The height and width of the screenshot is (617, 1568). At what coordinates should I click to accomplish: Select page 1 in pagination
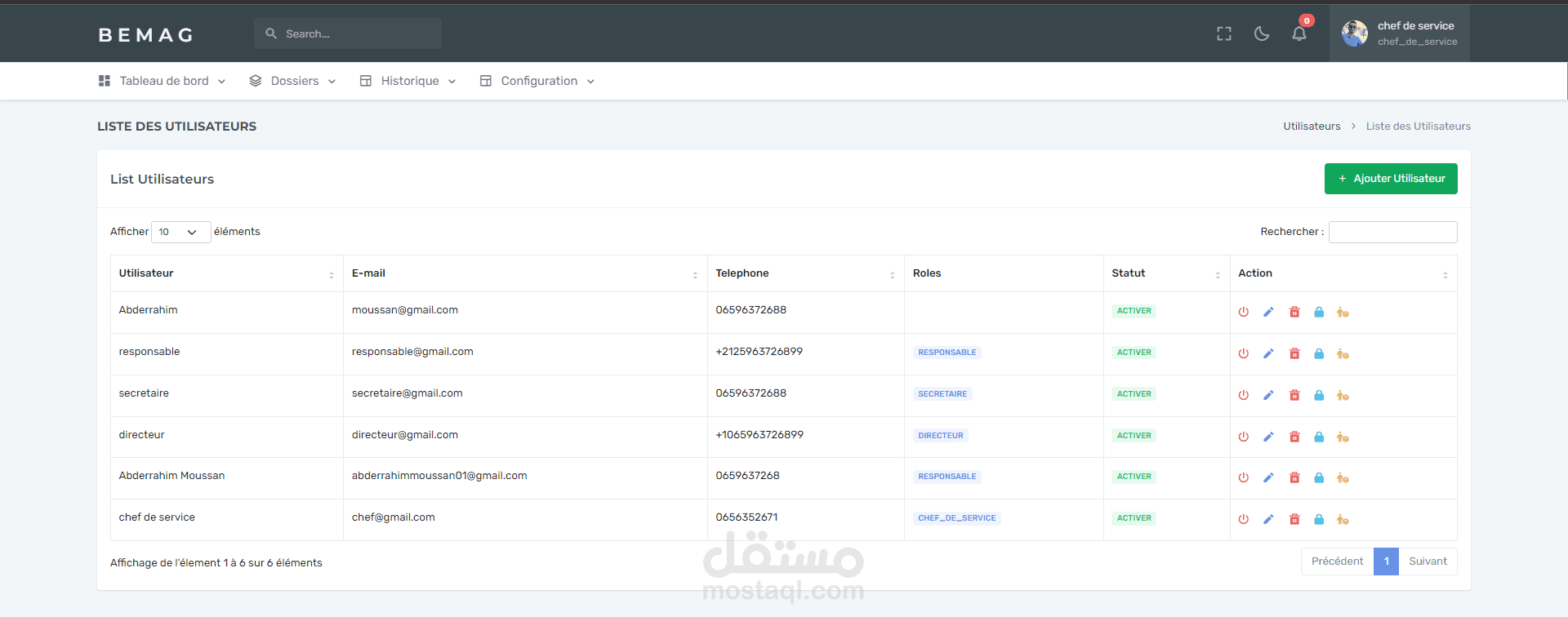(x=1386, y=562)
